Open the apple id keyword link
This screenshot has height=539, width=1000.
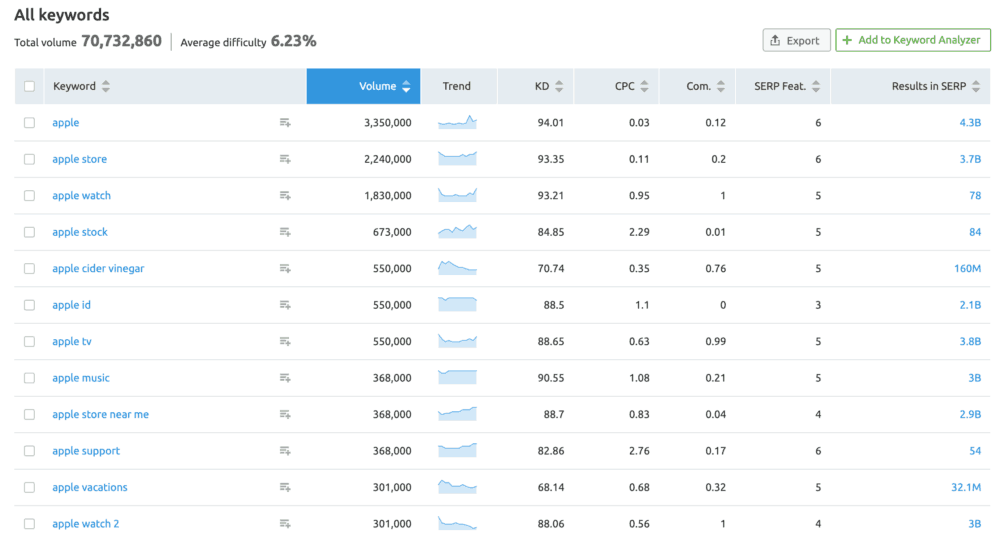point(71,305)
